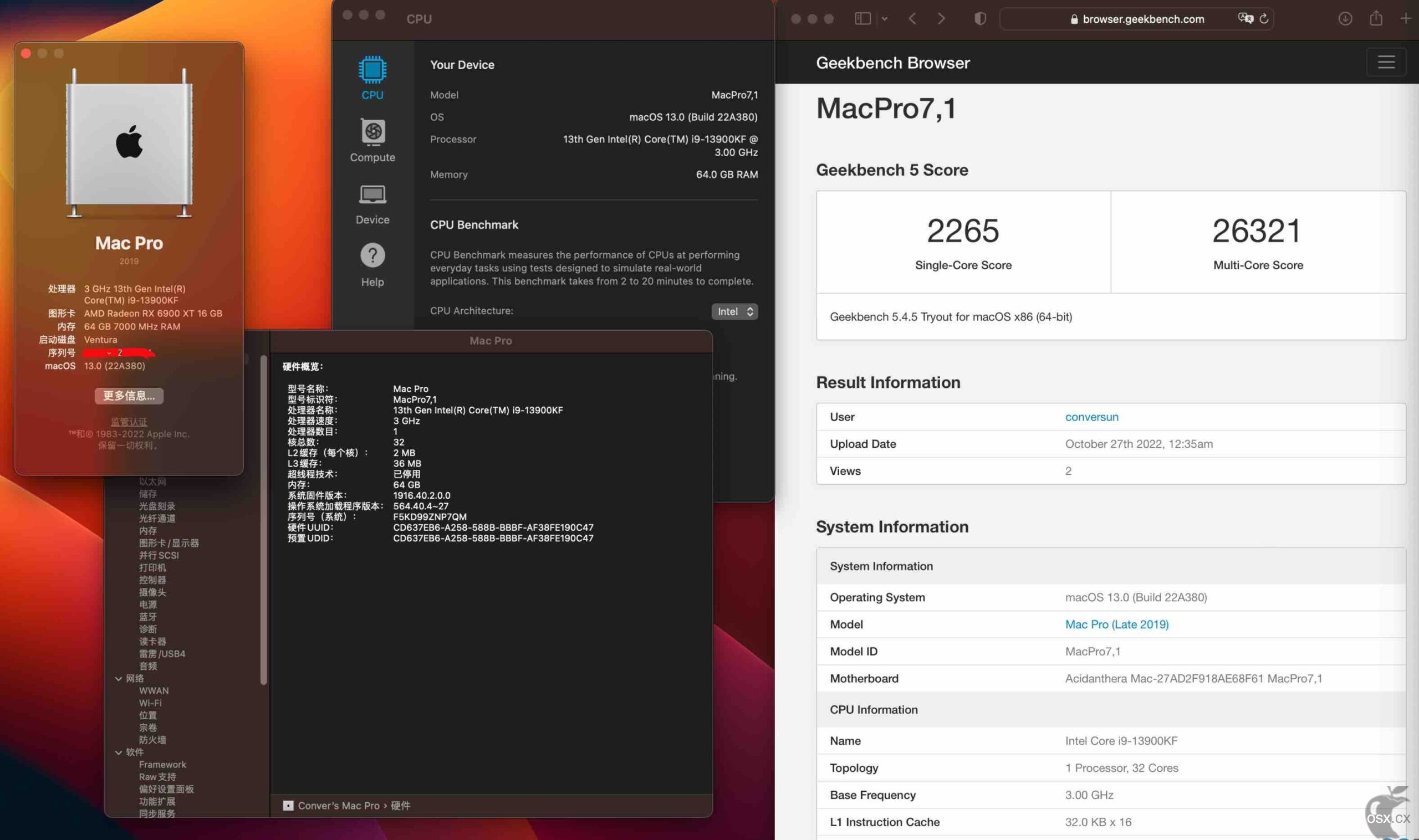Click the 2265 Single-Core Score value
Viewport: 1419px width, 840px height.
click(x=963, y=231)
